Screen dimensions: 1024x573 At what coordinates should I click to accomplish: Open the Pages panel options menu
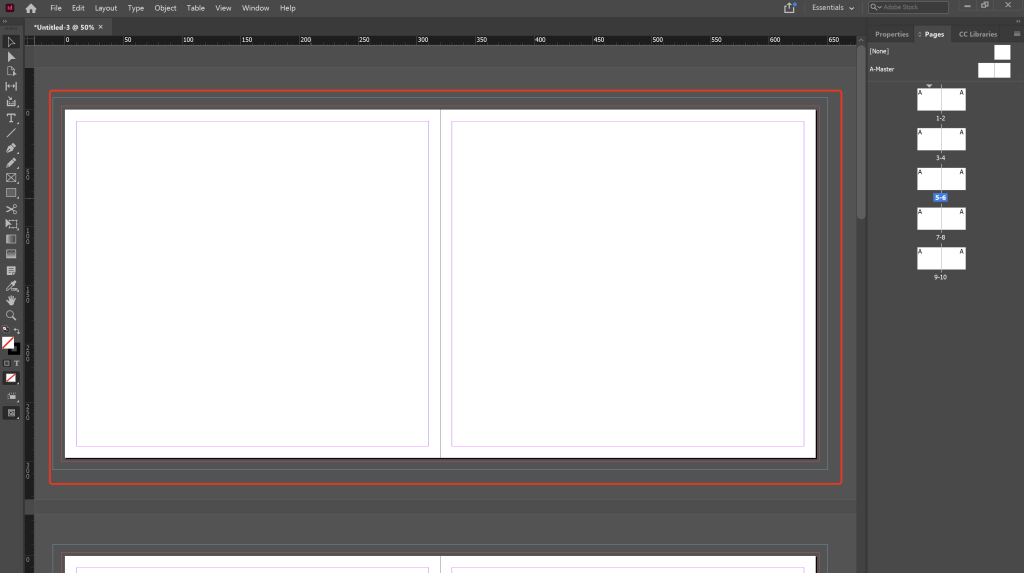pos(1016,34)
